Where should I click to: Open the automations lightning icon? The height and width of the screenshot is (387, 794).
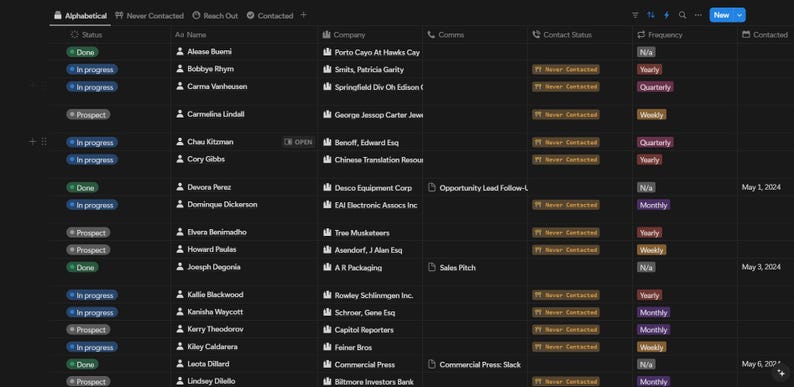point(666,15)
